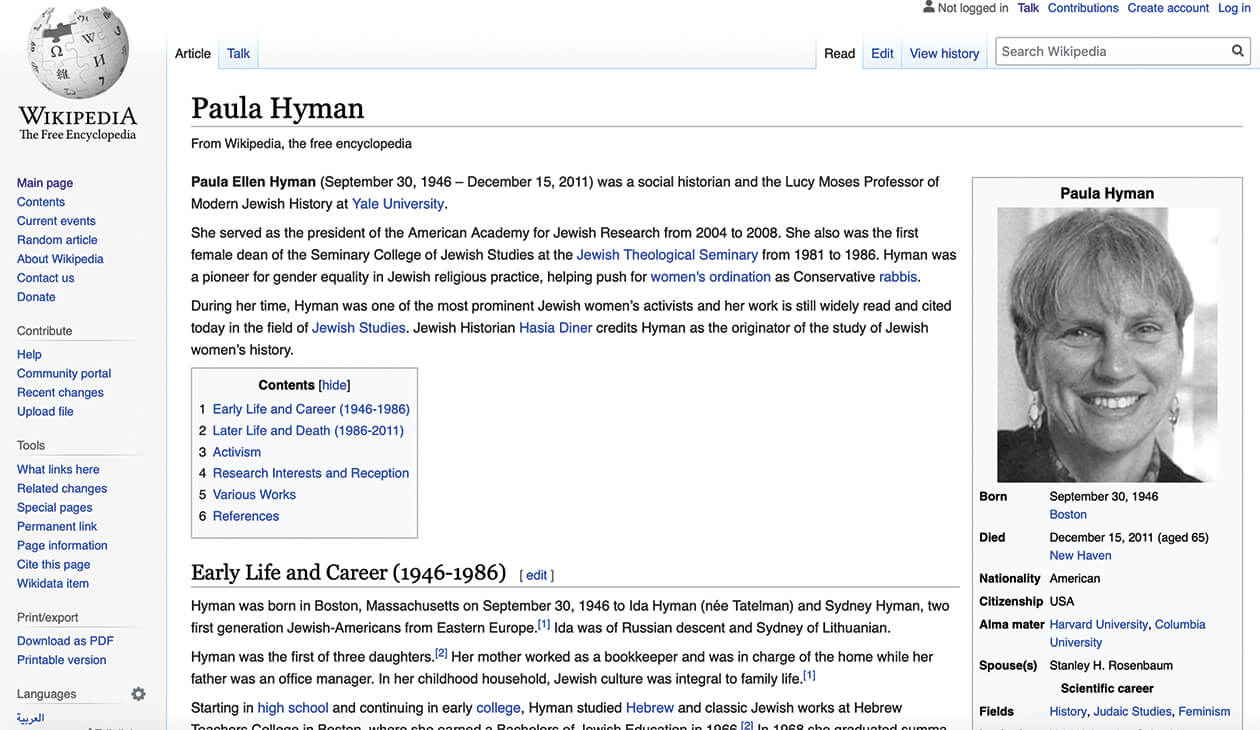Select the Read tab
The width and height of the screenshot is (1260, 730).
(x=839, y=53)
